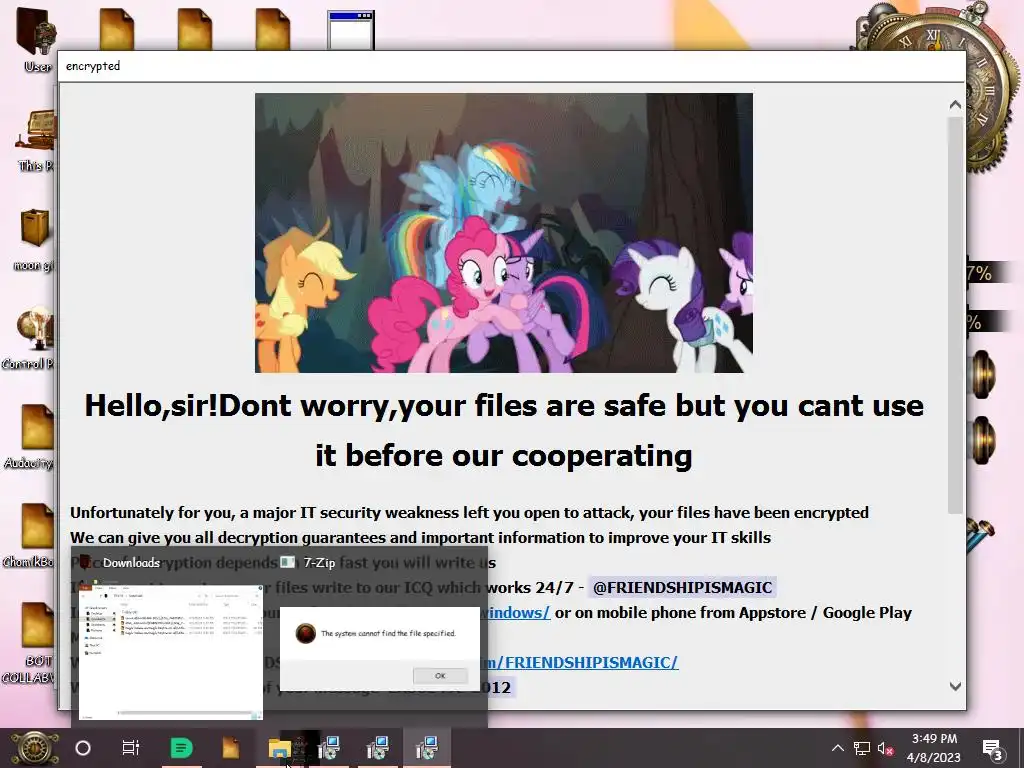This screenshot has height=768, width=1024.
Task: Select the third tan file icon at top of desktop
Action: click(x=272, y=29)
